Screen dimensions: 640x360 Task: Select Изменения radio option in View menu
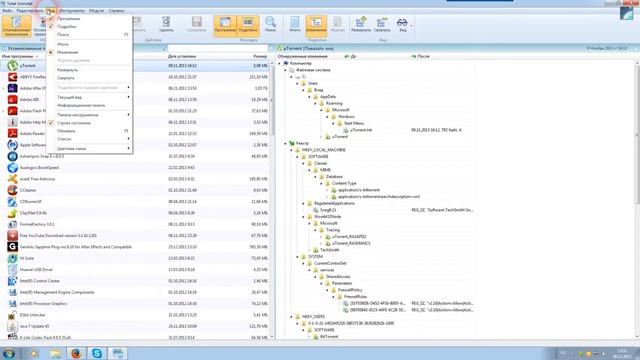point(51,52)
